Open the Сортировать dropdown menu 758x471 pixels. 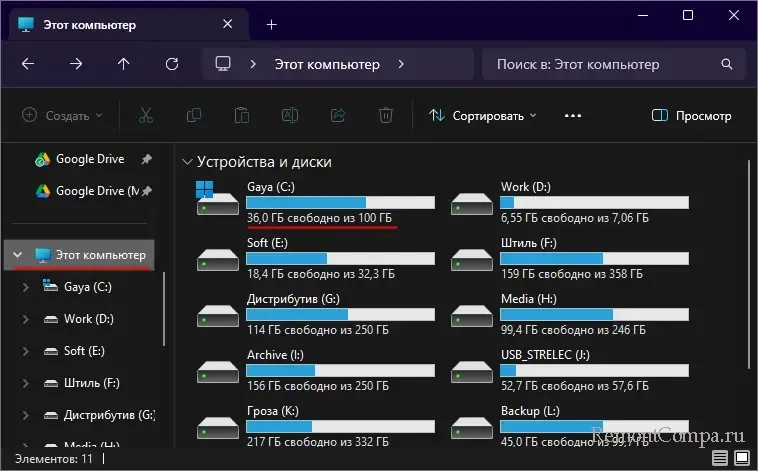(x=483, y=115)
